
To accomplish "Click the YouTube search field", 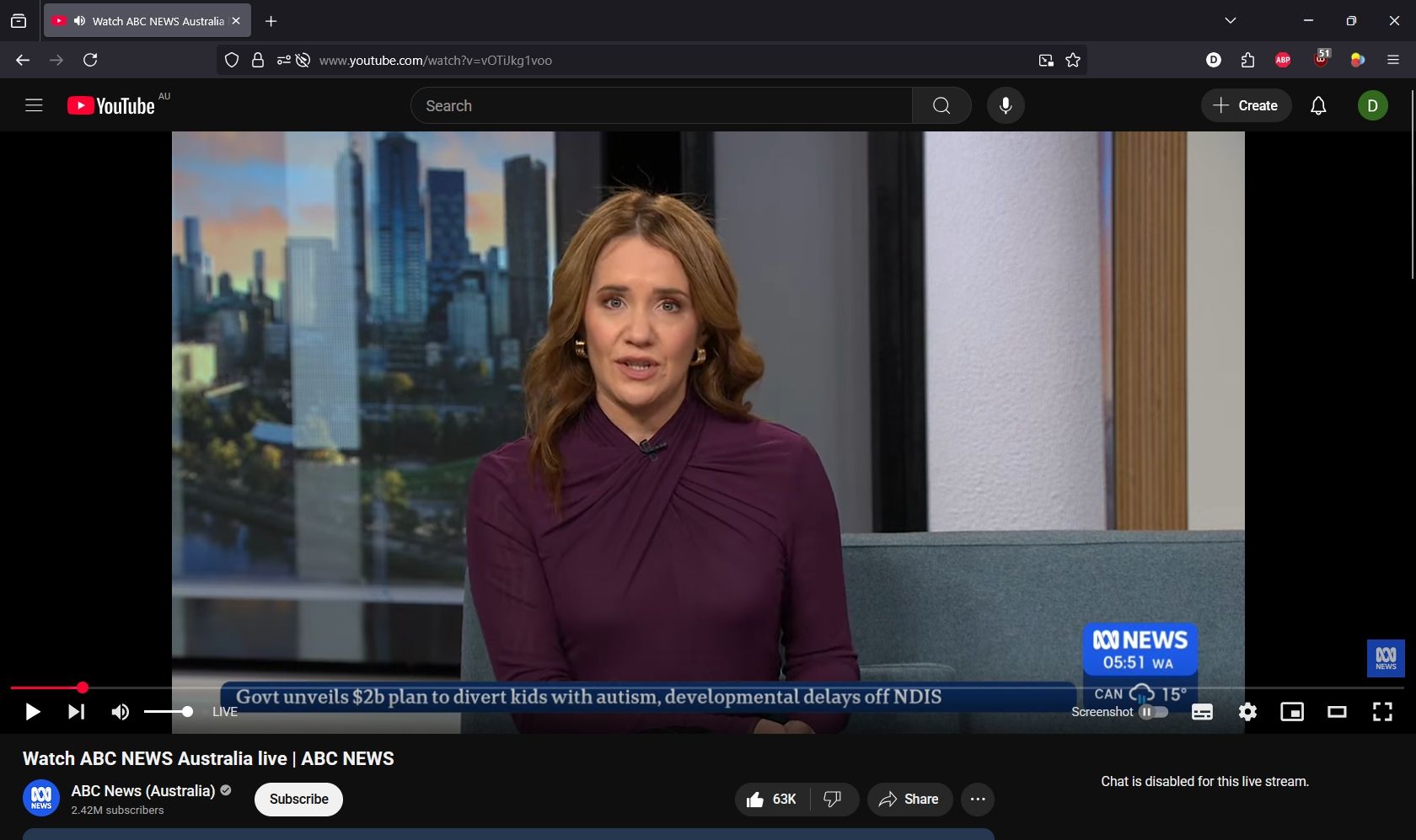I will point(662,105).
